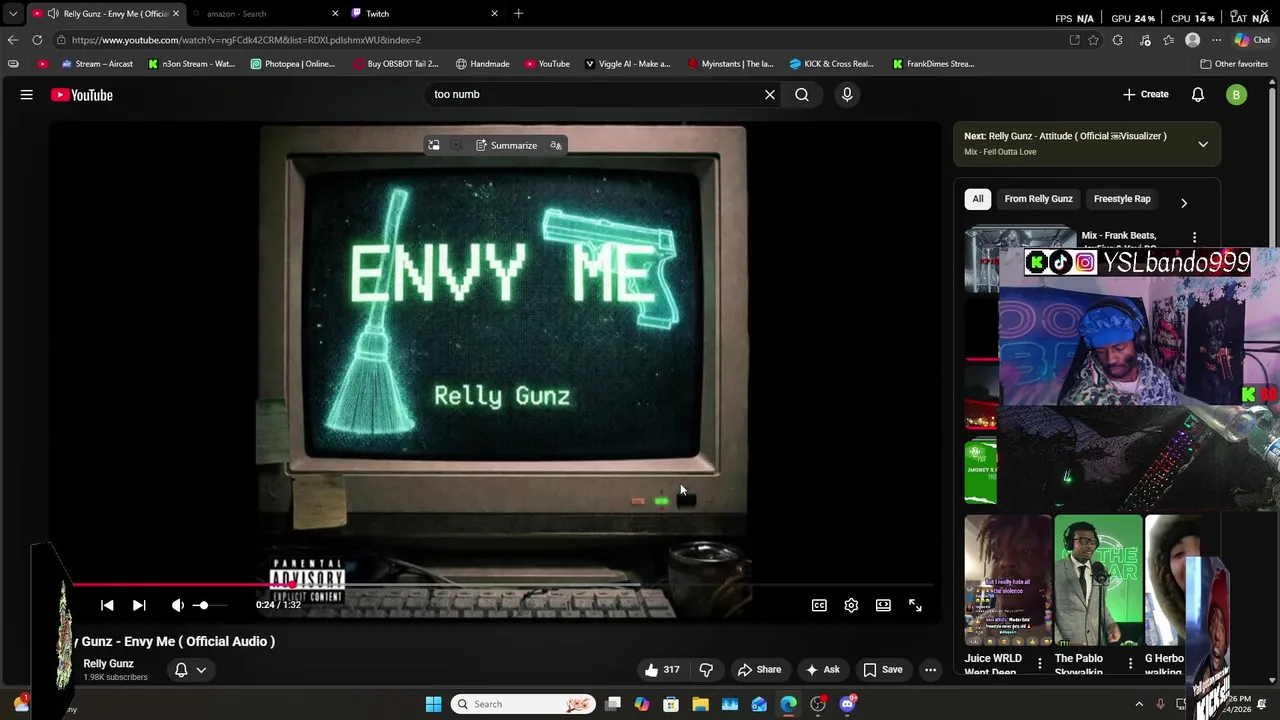
Task: Open the Viggle AI bookmark
Action: coord(627,64)
